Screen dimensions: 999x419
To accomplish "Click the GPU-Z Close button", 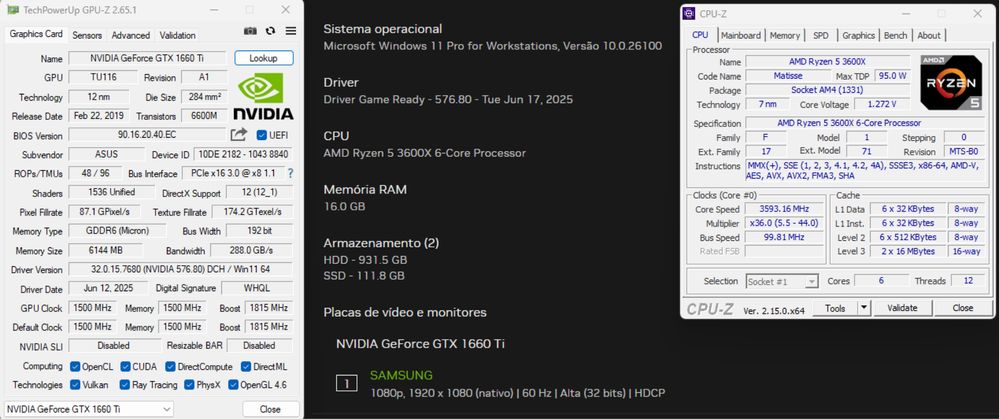I will 271,409.
